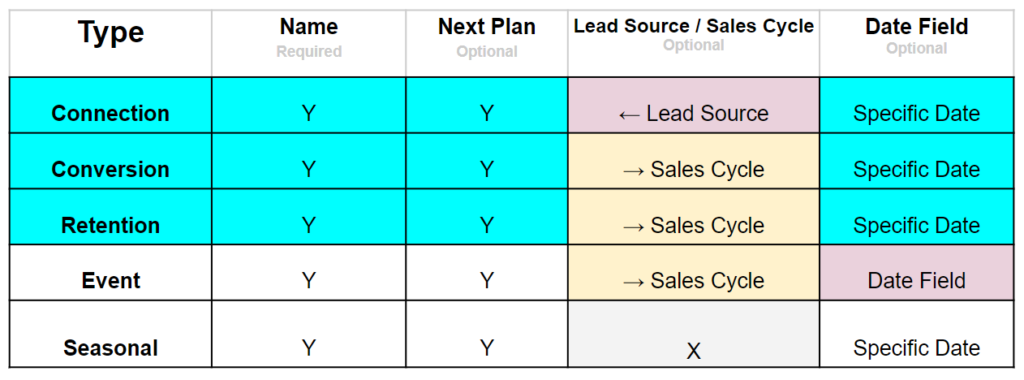Select the Seasonal row label

tap(110, 348)
